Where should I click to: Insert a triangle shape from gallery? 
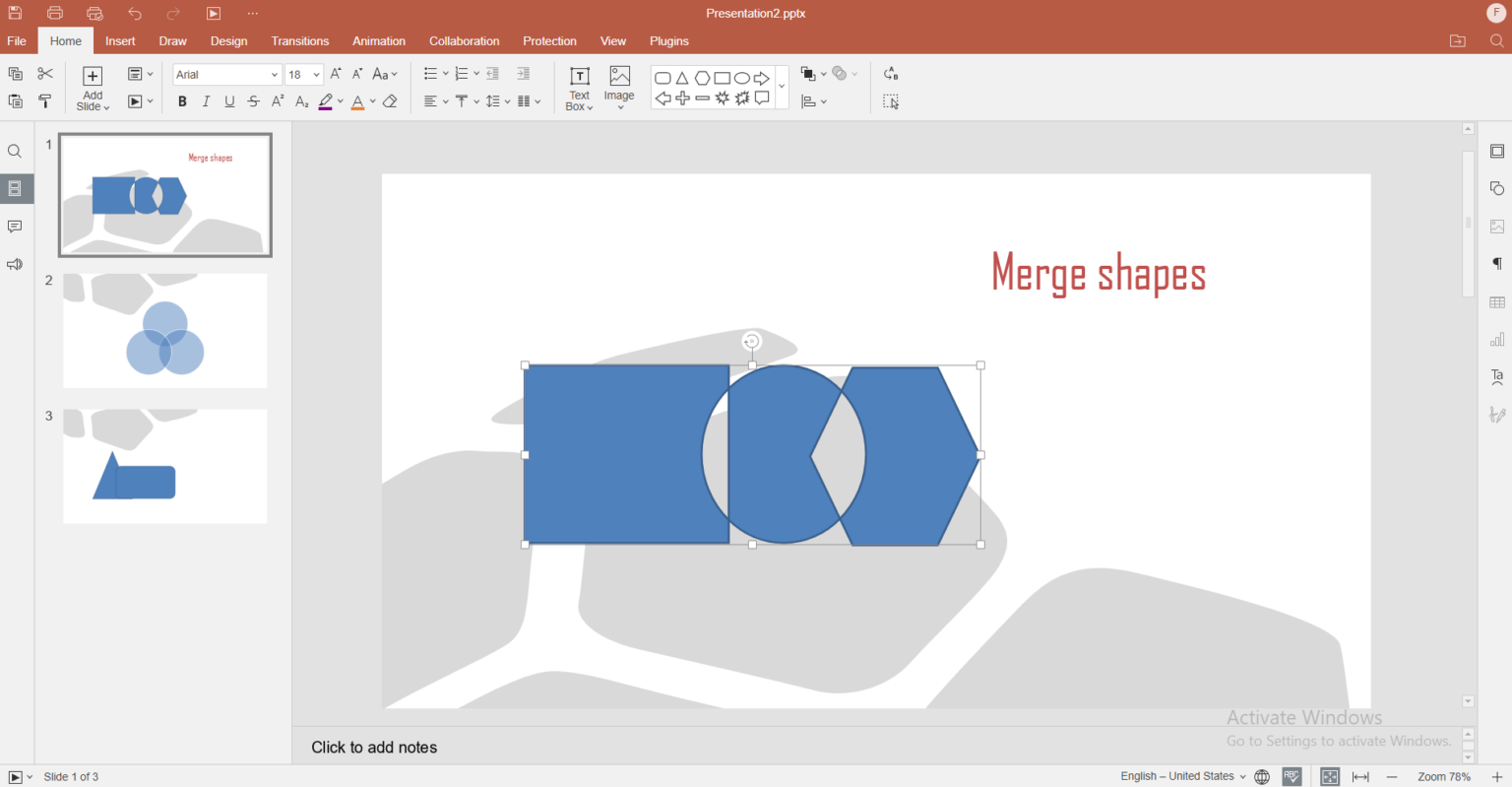(x=682, y=78)
